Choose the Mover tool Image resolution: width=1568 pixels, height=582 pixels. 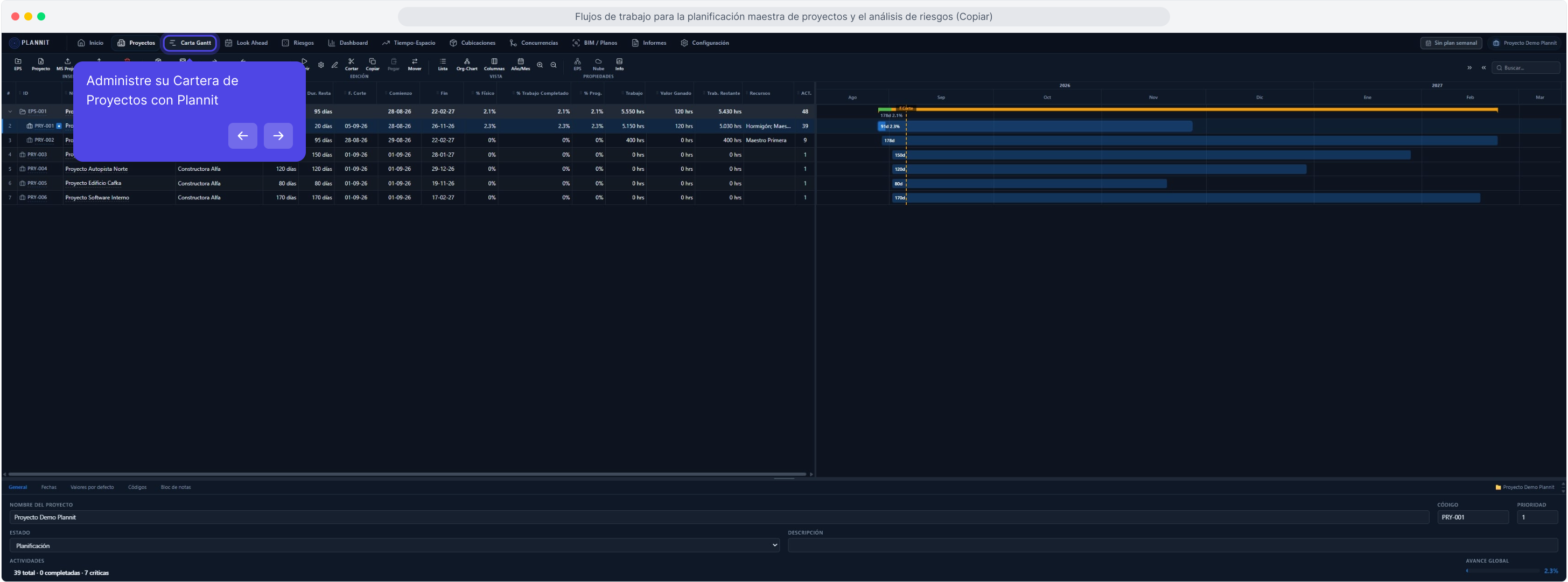pos(415,64)
